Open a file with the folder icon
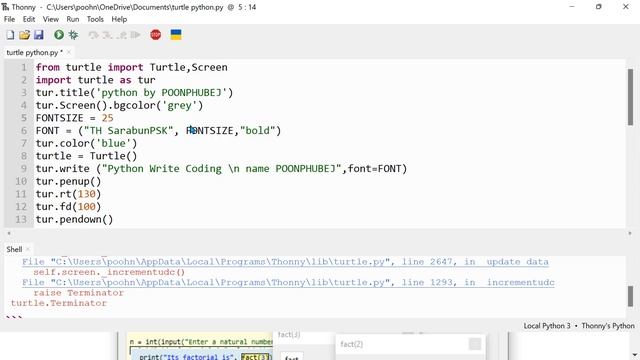640x360 pixels. pyautogui.click(x=24, y=35)
